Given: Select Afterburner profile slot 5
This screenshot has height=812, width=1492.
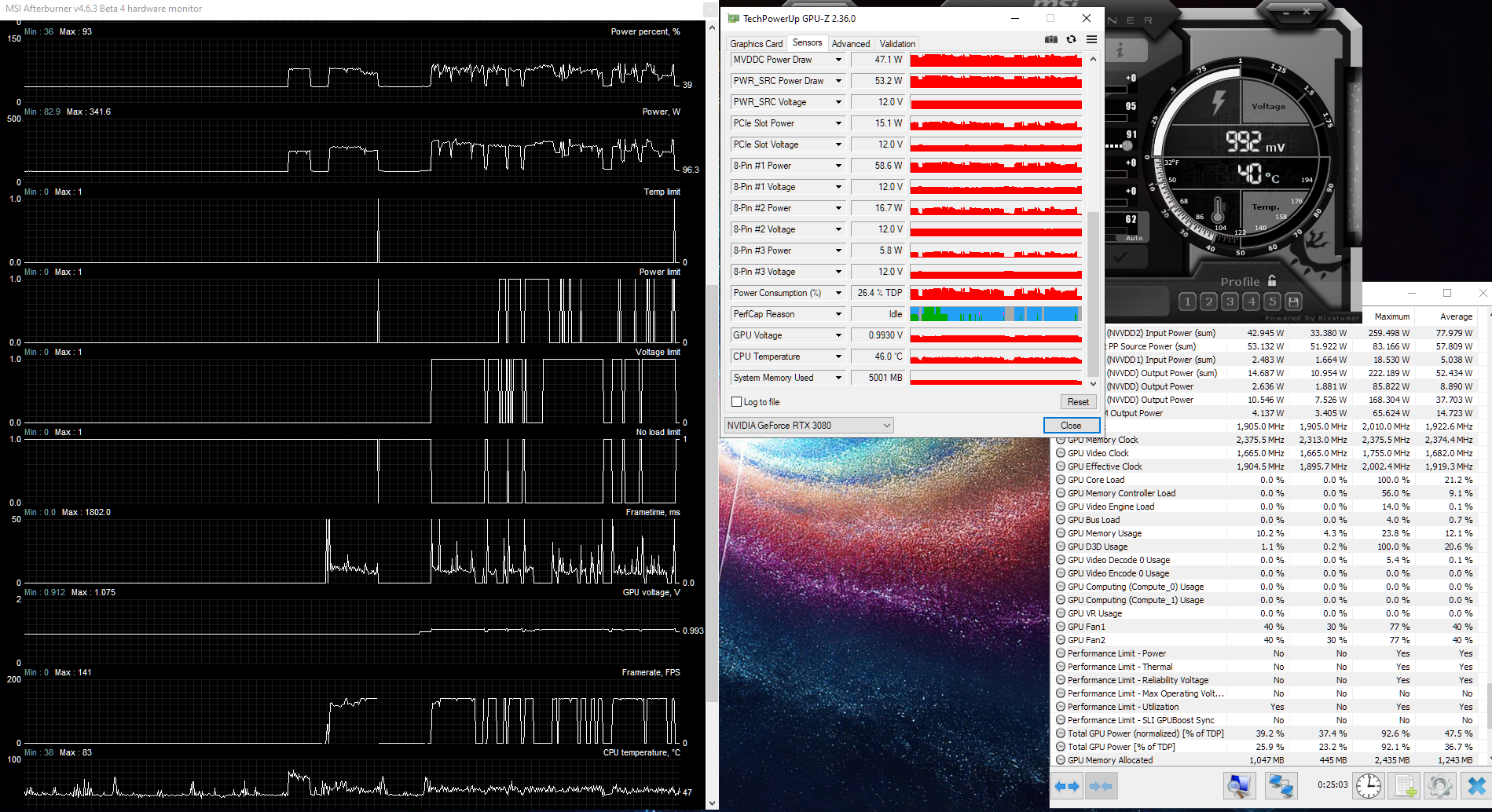Looking at the screenshot, I should [1273, 302].
